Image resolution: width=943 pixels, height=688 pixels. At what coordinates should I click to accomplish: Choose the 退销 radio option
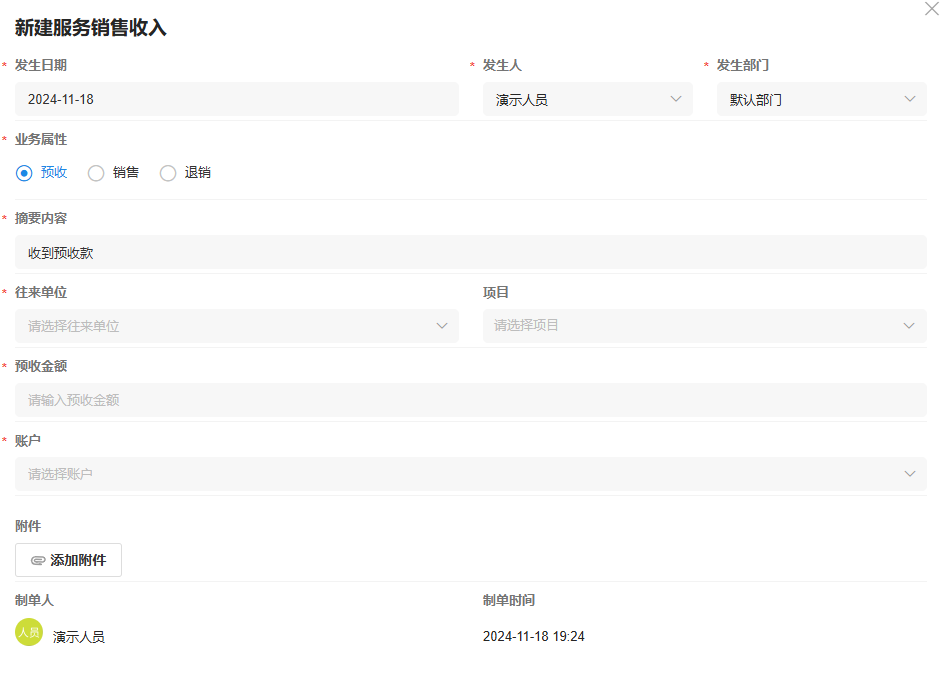[x=168, y=173]
